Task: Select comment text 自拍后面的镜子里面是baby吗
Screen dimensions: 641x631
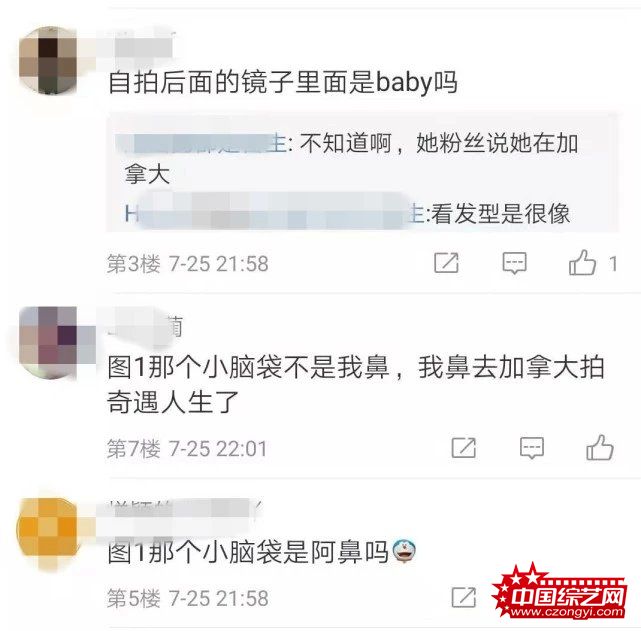Action: (282, 83)
